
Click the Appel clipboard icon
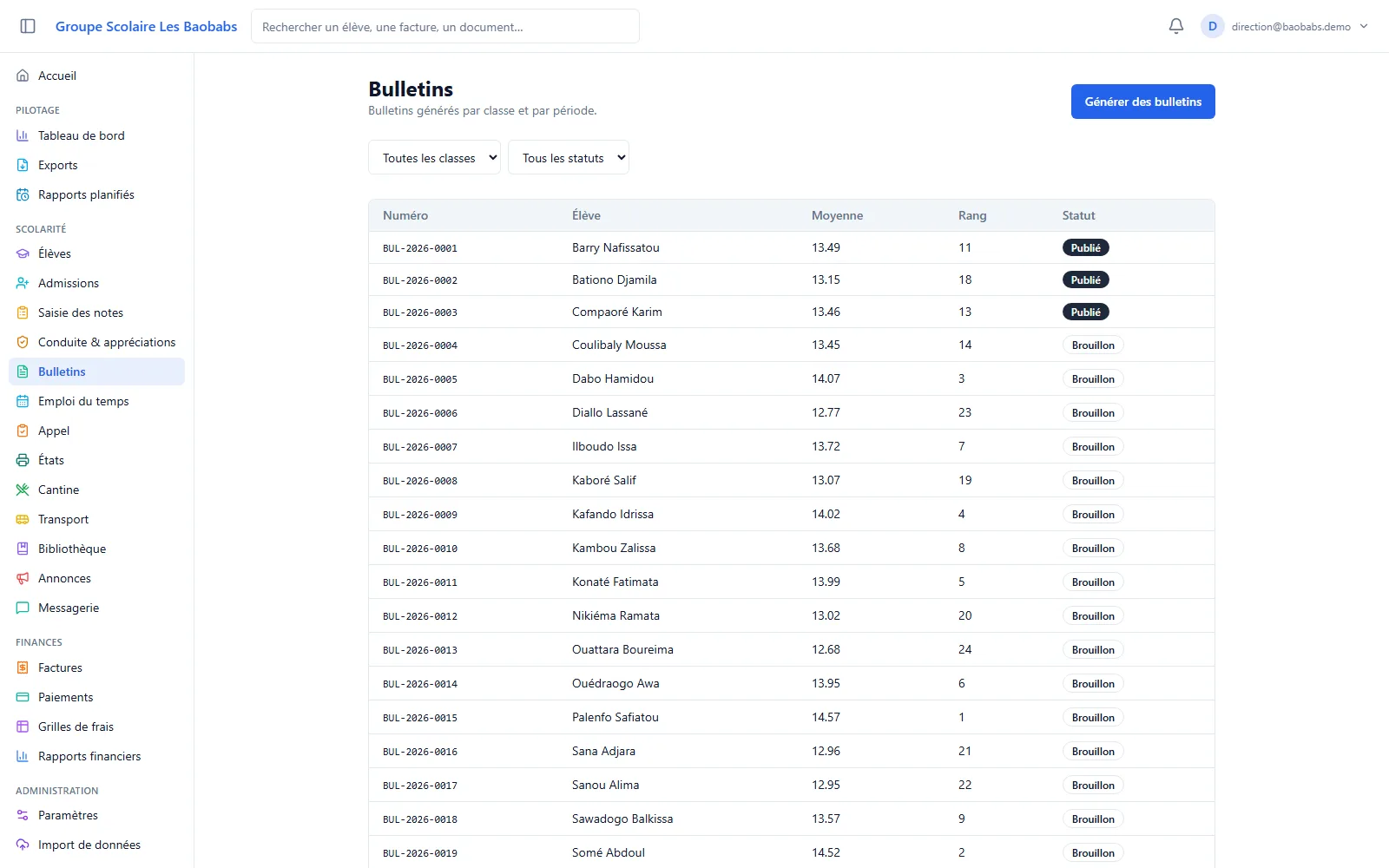tap(23, 431)
